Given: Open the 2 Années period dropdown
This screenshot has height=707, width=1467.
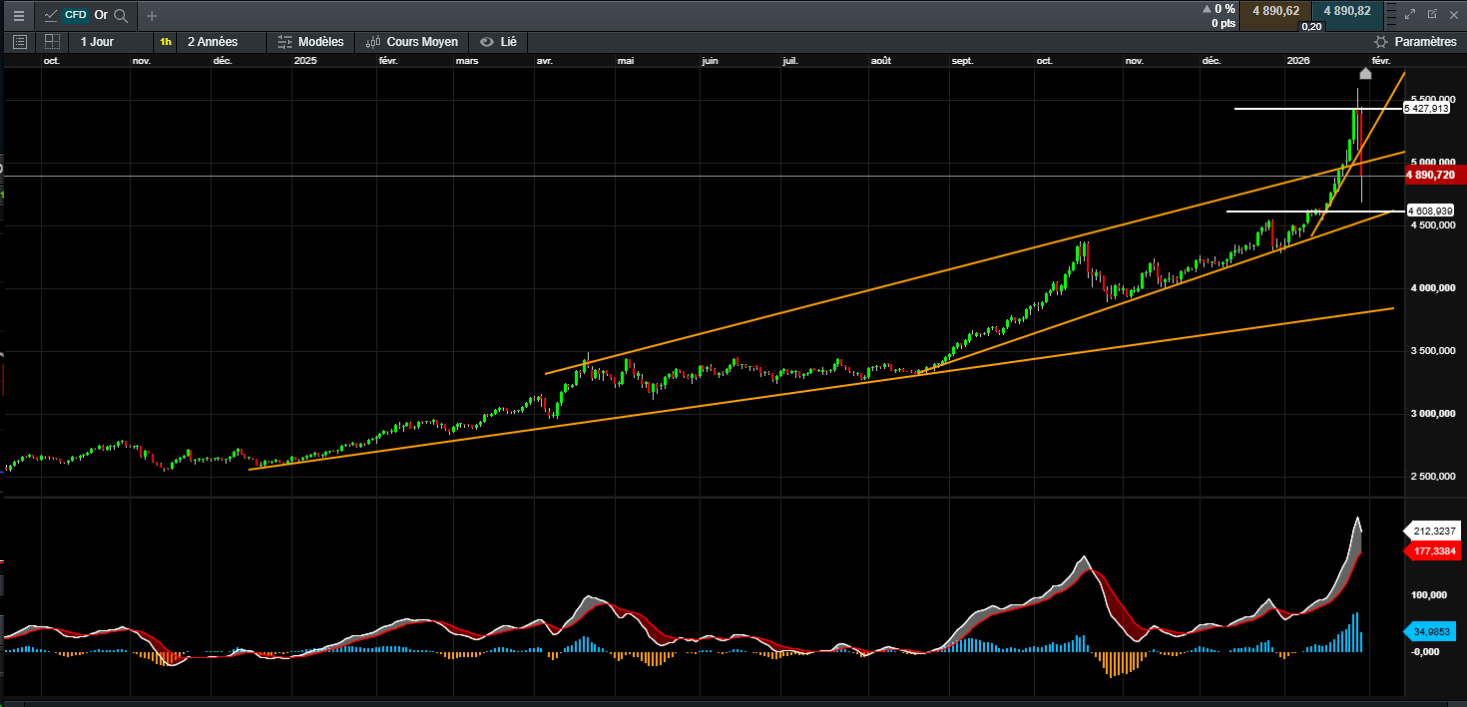Looking at the screenshot, I should tap(212, 42).
